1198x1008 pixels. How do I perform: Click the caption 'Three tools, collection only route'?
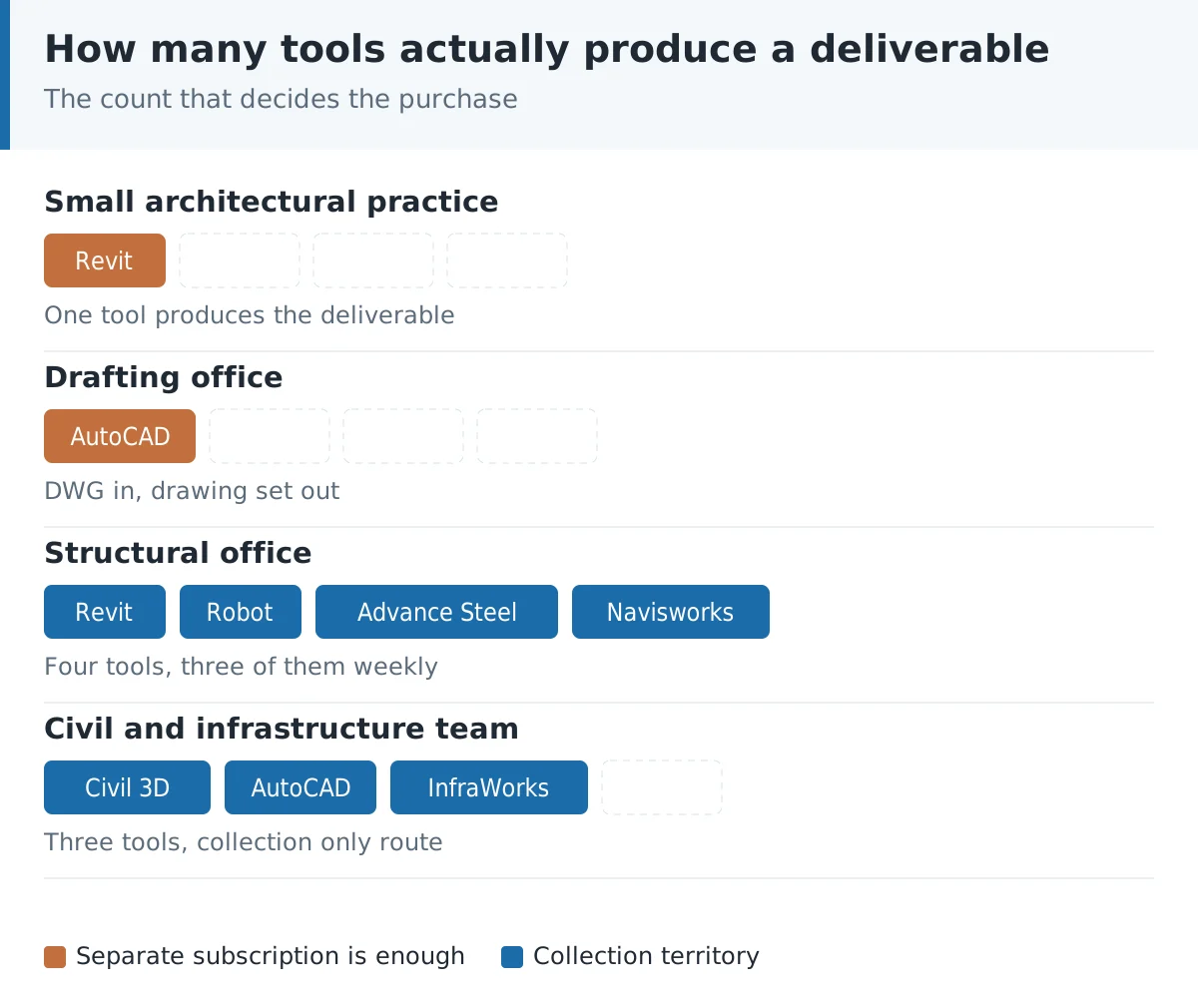click(x=243, y=842)
